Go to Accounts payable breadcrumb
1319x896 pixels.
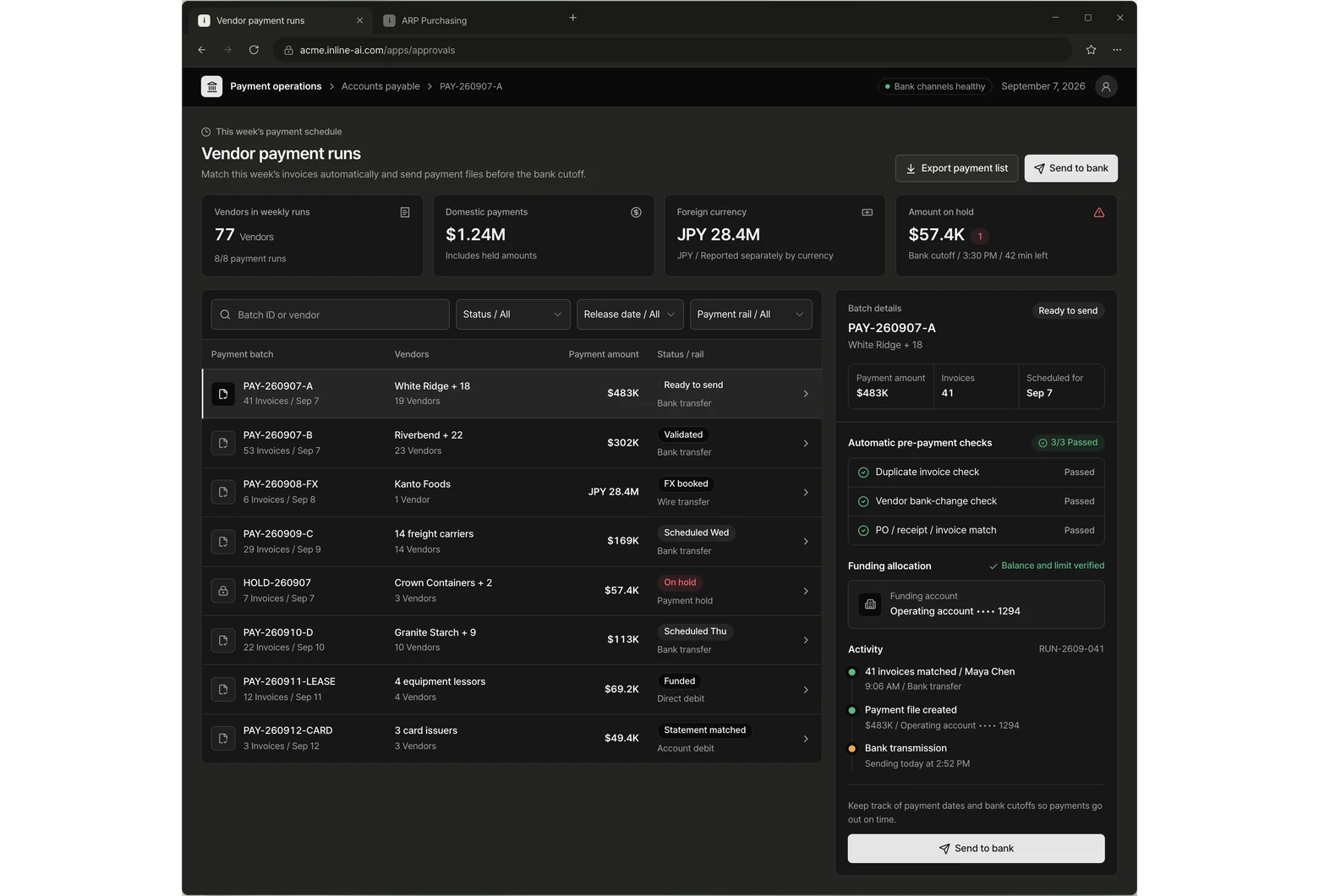(x=380, y=86)
